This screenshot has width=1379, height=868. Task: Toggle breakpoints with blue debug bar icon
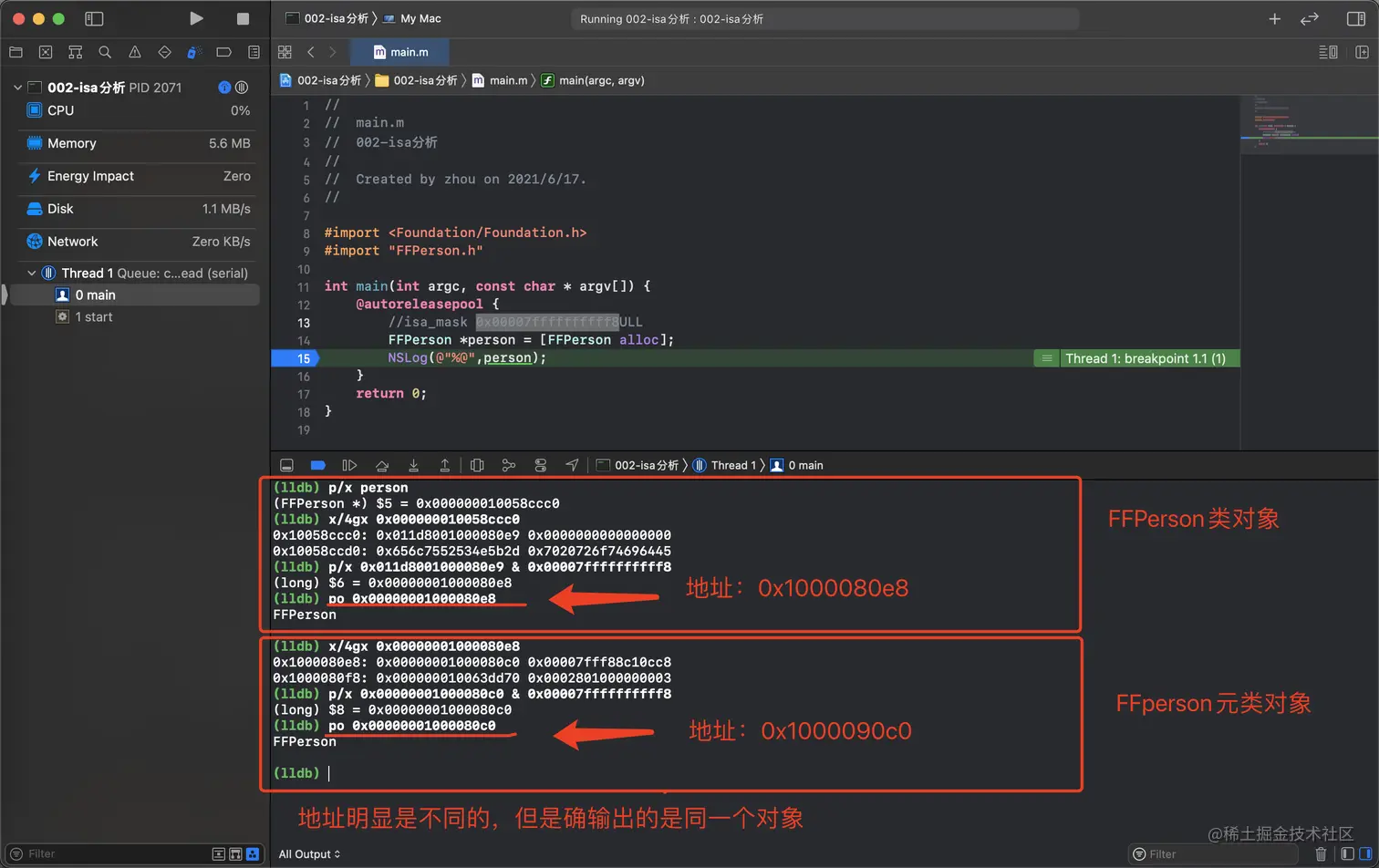coord(319,465)
